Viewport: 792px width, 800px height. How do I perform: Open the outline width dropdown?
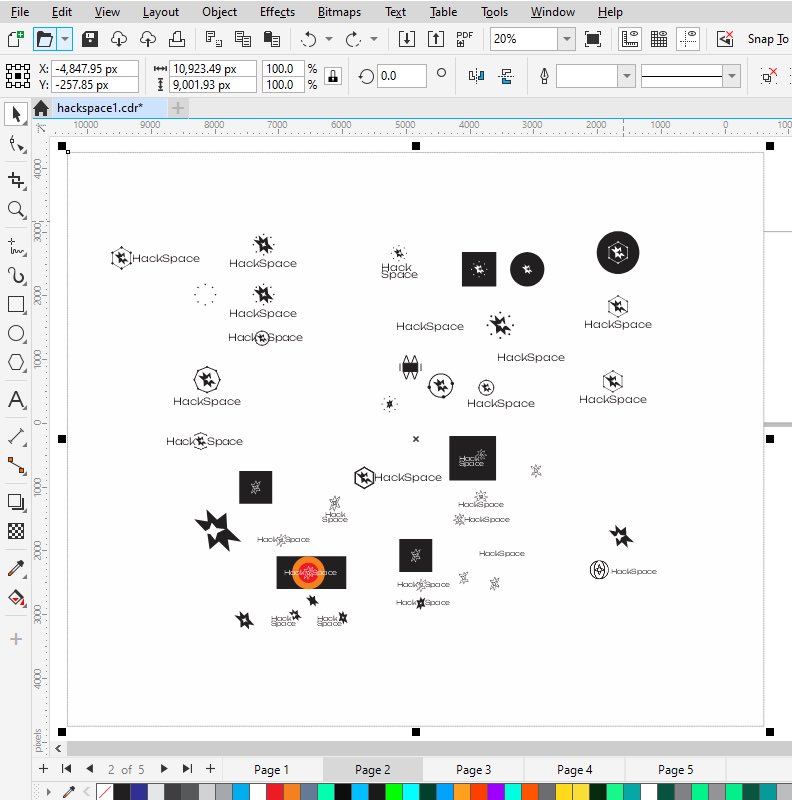coord(626,77)
